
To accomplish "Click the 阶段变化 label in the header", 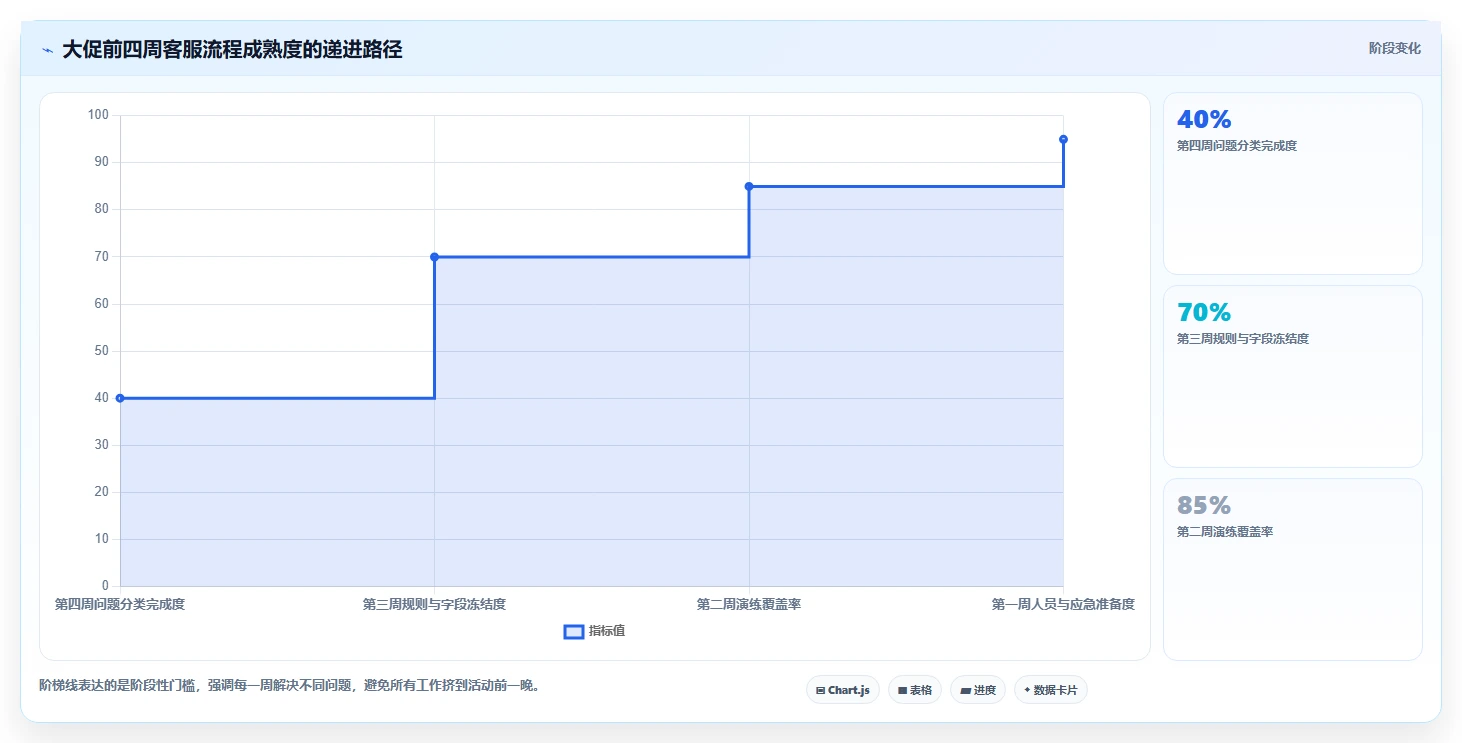I will tap(1394, 48).
